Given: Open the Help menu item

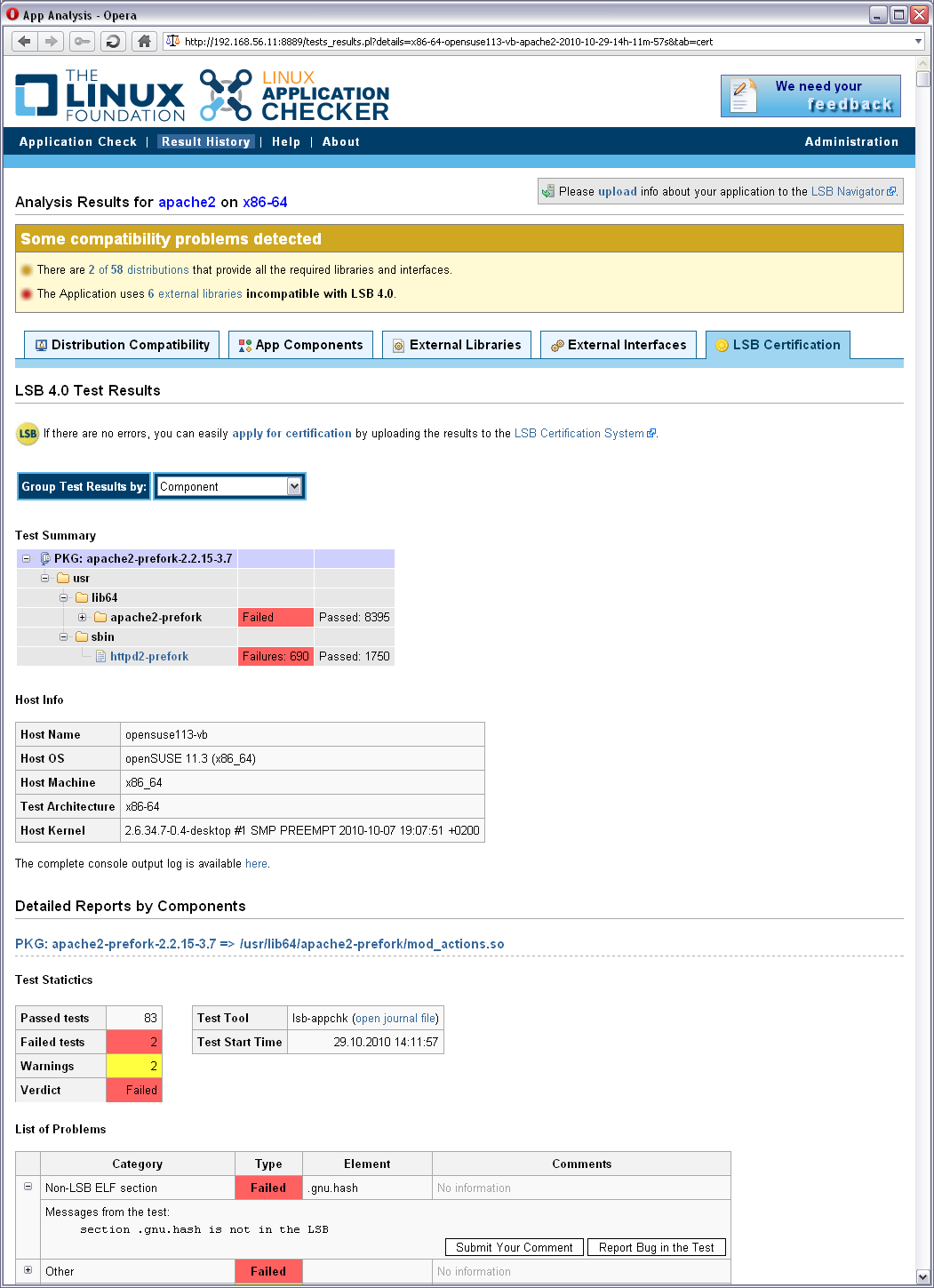Looking at the screenshot, I should click(x=286, y=141).
